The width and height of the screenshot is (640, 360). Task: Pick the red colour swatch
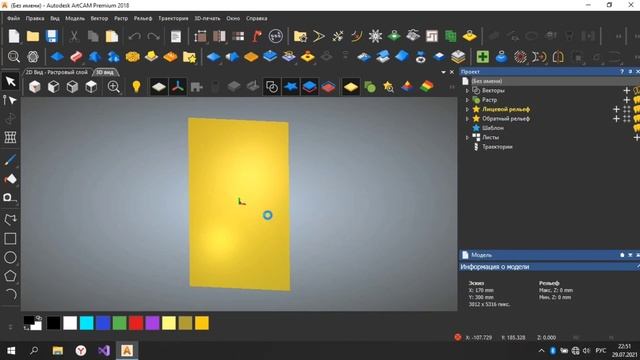[x=136, y=323]
